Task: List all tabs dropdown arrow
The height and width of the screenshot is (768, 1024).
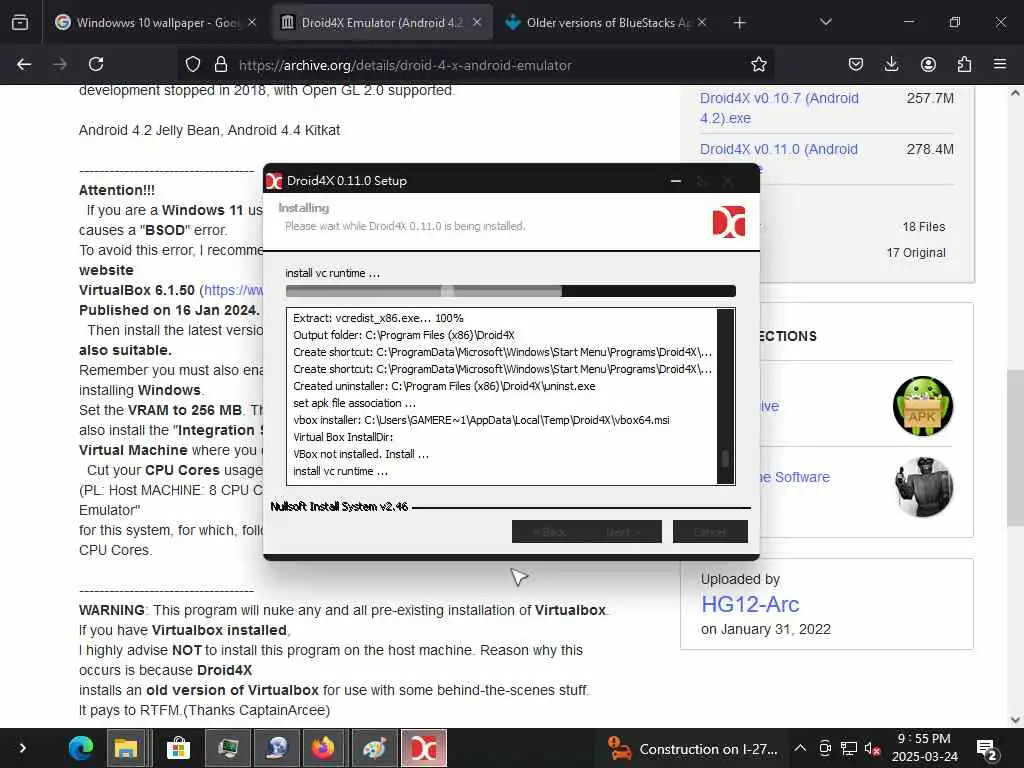Action: (825, 22)
